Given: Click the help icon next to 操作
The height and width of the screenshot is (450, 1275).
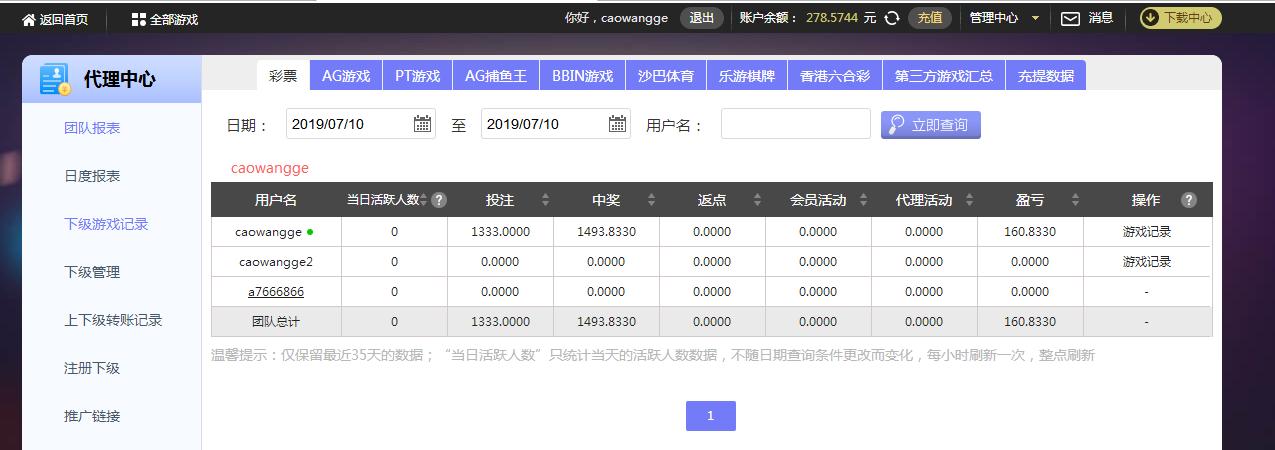Looking at the screenshot, I should (1189, 200).
